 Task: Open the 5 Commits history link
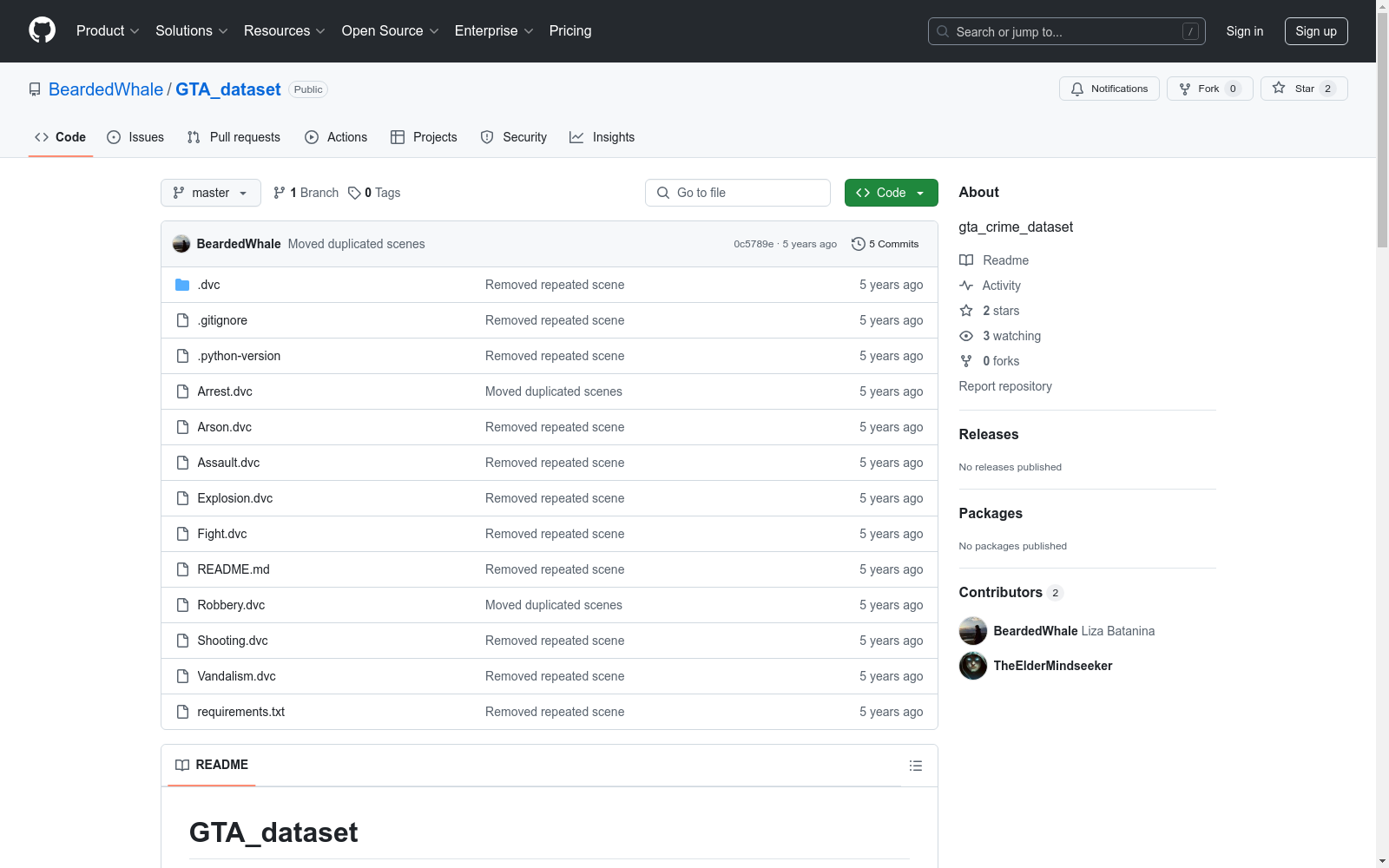(x=885, y=244)
